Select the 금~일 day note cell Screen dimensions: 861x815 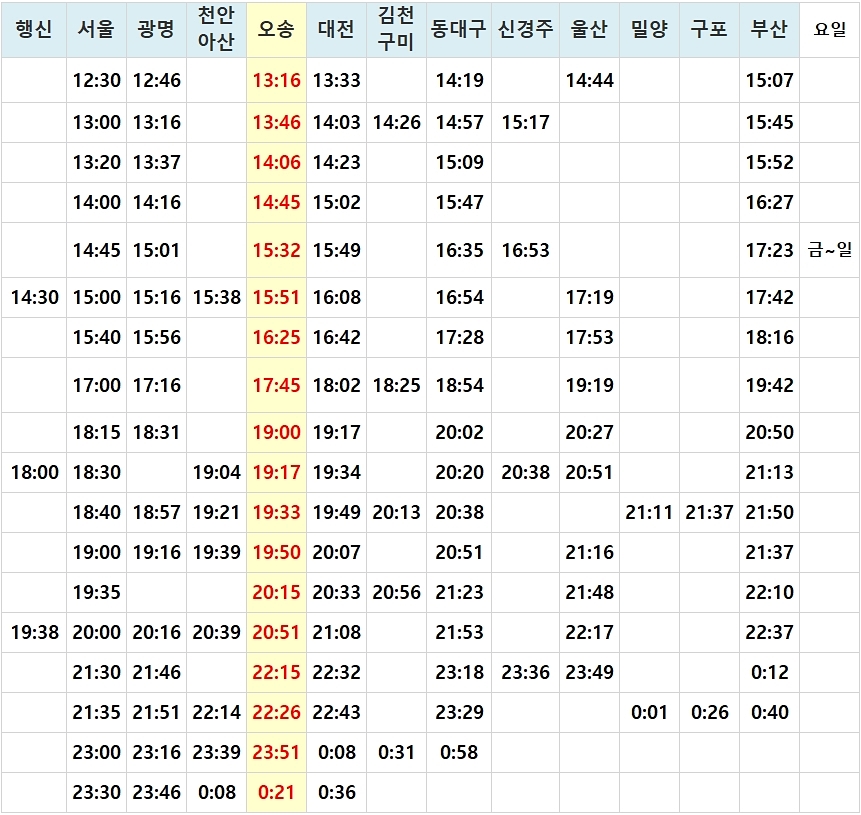click(830, 250)
